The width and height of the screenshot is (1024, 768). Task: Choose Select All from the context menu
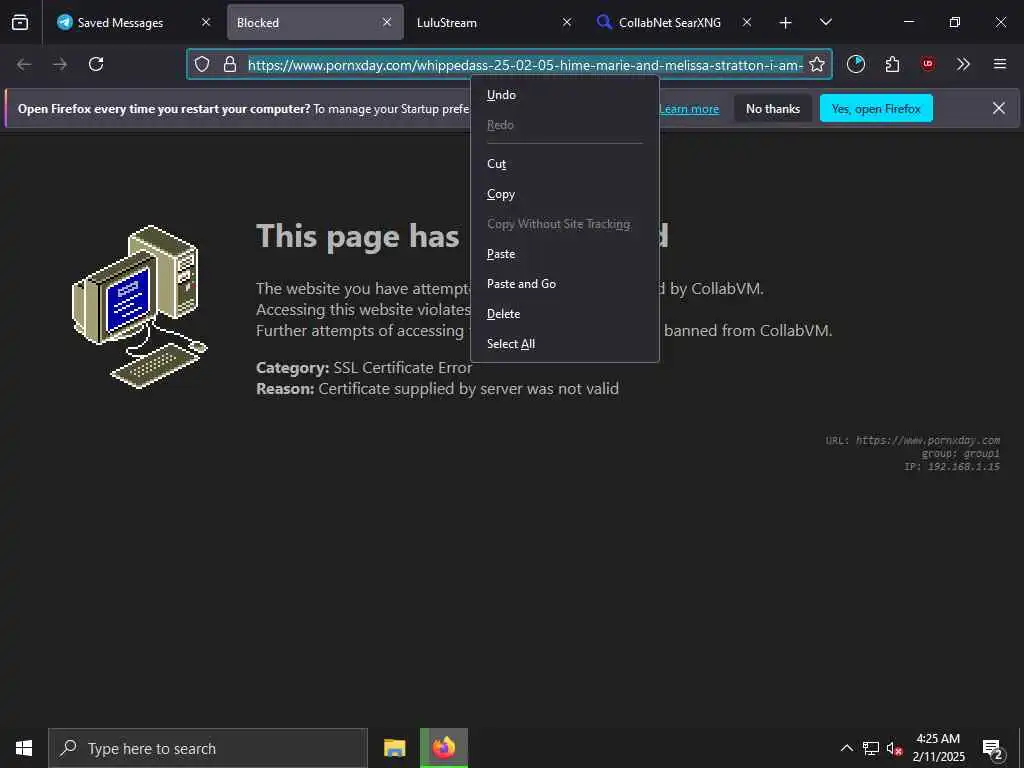coord(565,344)
